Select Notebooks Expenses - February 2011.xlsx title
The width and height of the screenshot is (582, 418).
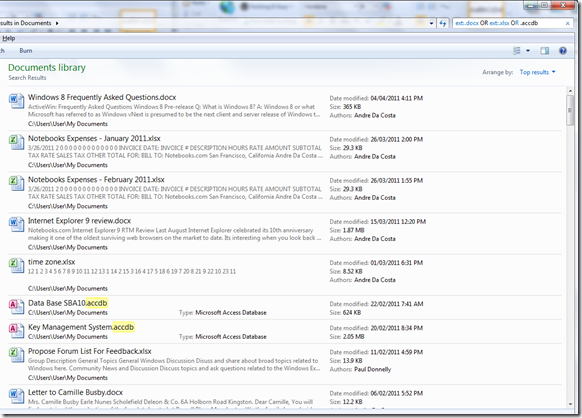[96, 180]
